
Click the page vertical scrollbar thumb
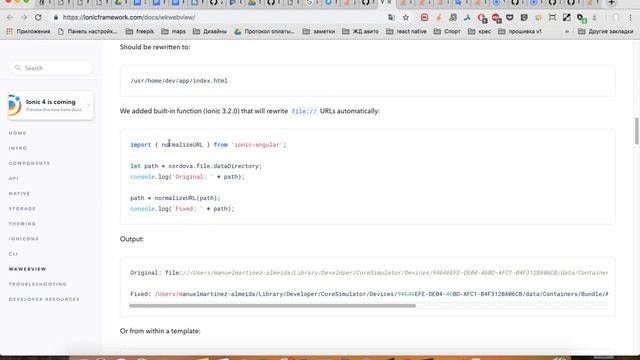[x=636, y=131]
